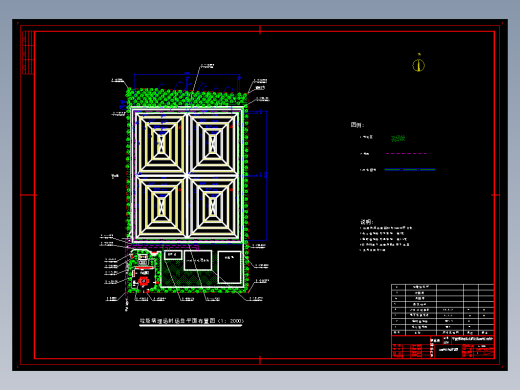
Task: Pick the blue-green solid line legend sample
Action: tap(410, 170)
